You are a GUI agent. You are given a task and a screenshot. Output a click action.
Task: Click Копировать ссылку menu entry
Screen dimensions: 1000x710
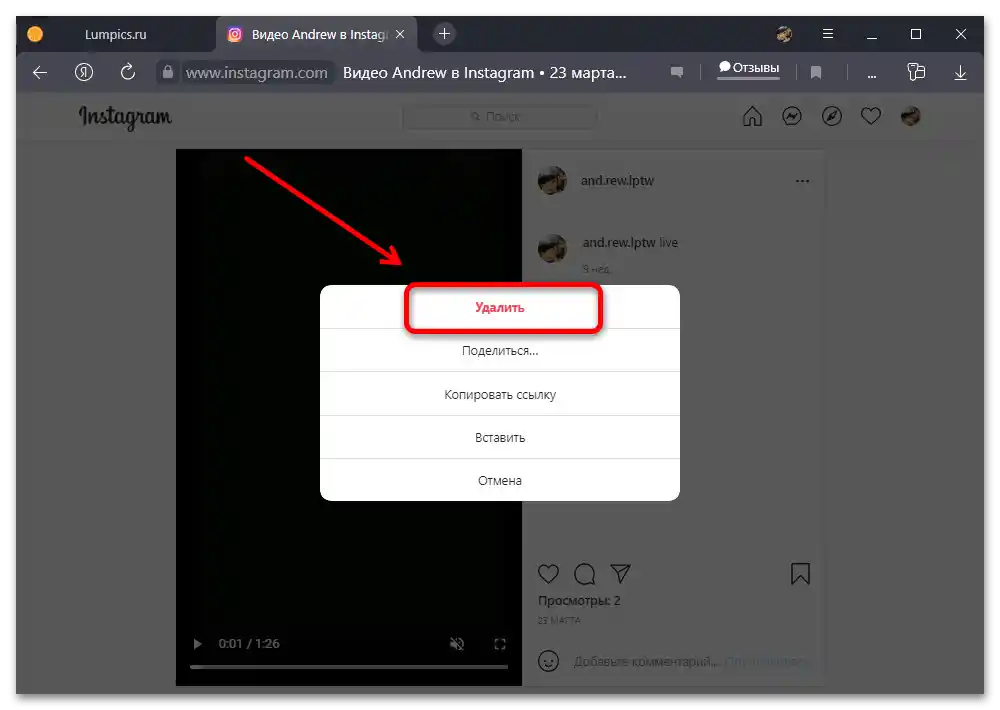click(499, 394)
